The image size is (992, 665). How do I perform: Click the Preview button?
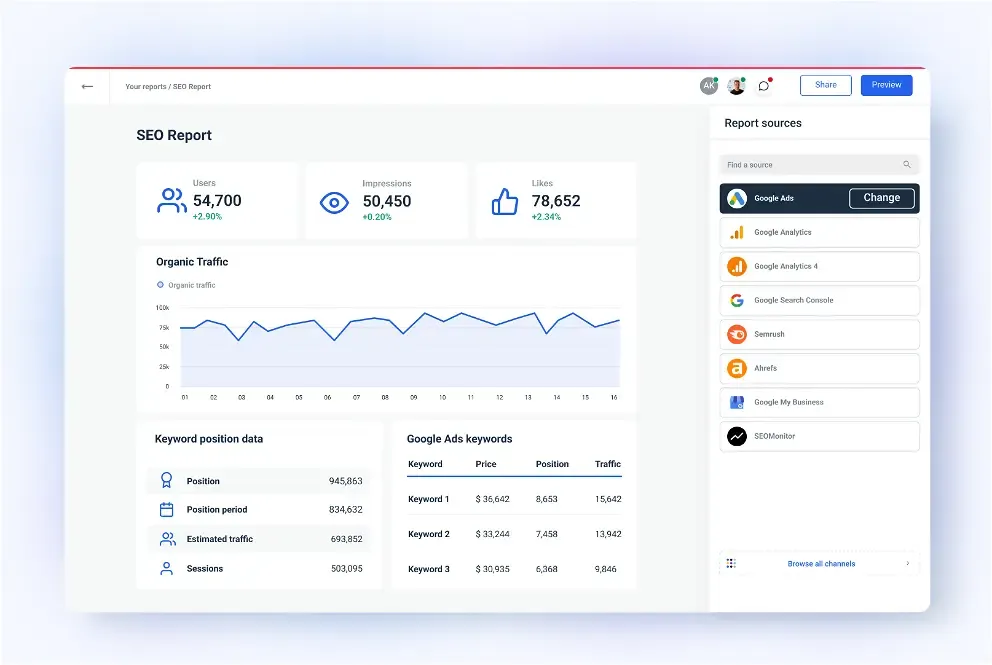[x=886, y=85]
